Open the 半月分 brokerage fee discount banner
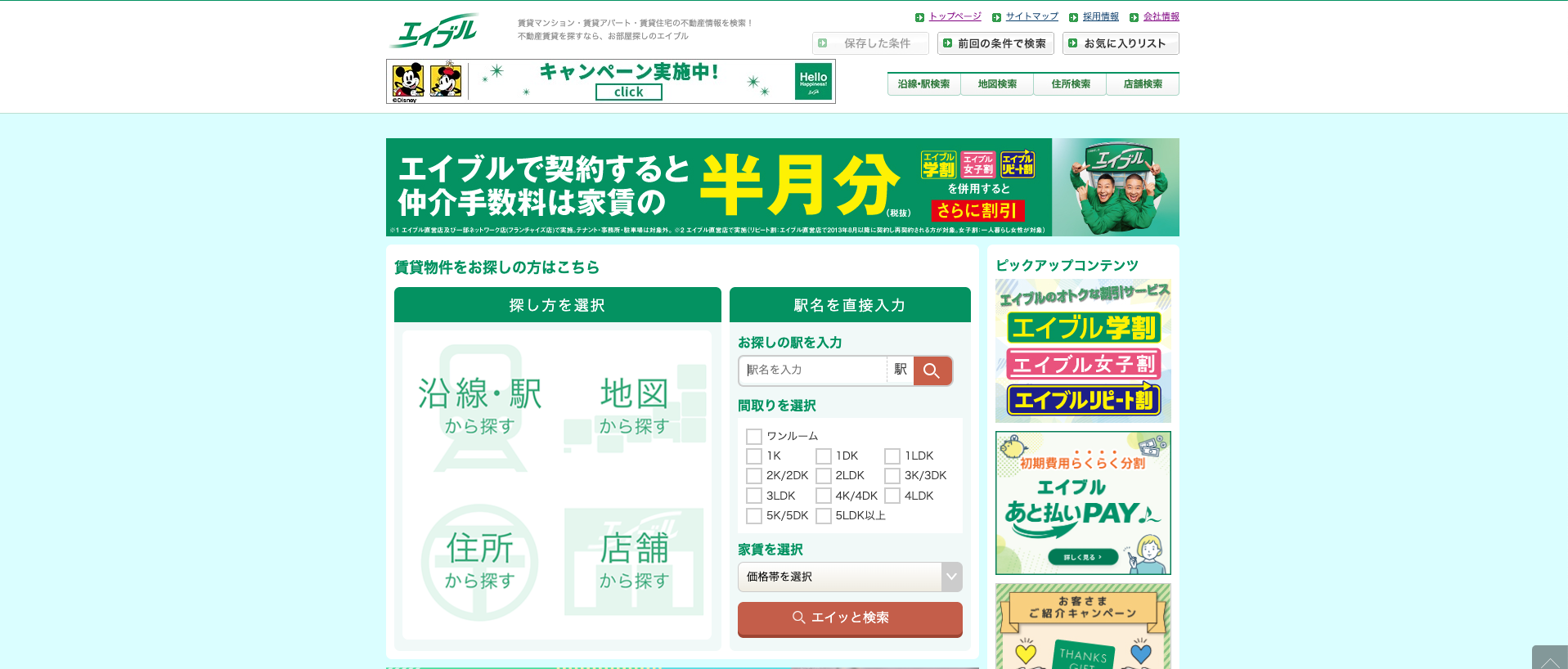 click(x=783, y=187)
